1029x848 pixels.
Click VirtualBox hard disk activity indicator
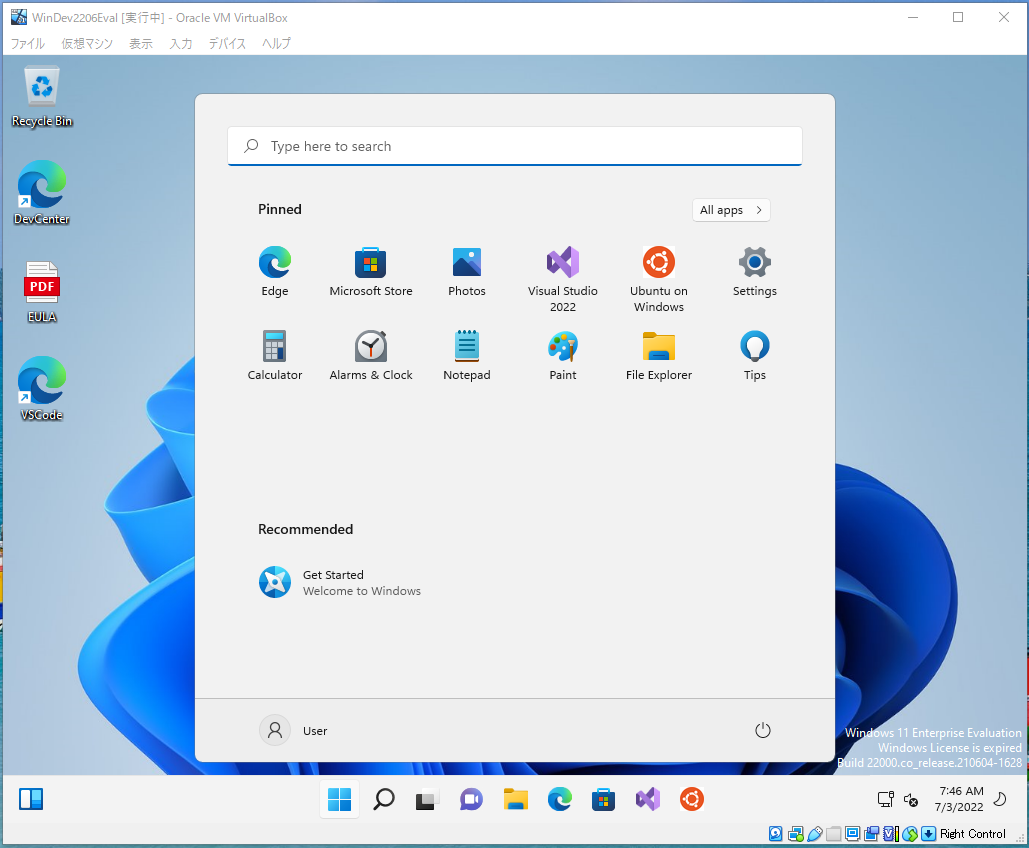pyautogui.click(x=775, y=834)
